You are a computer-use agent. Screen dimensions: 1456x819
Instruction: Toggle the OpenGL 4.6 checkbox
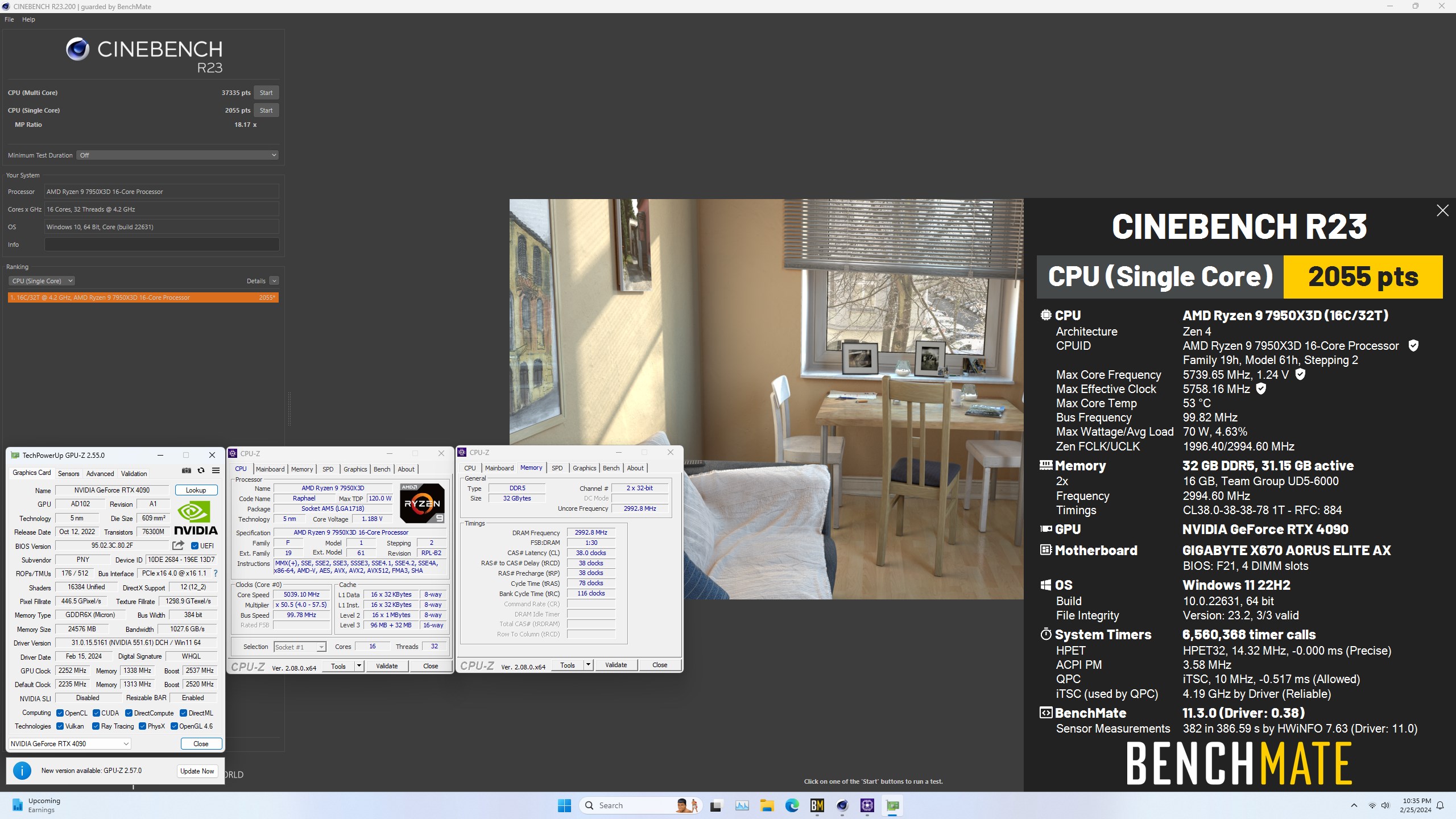click(174, 726)
